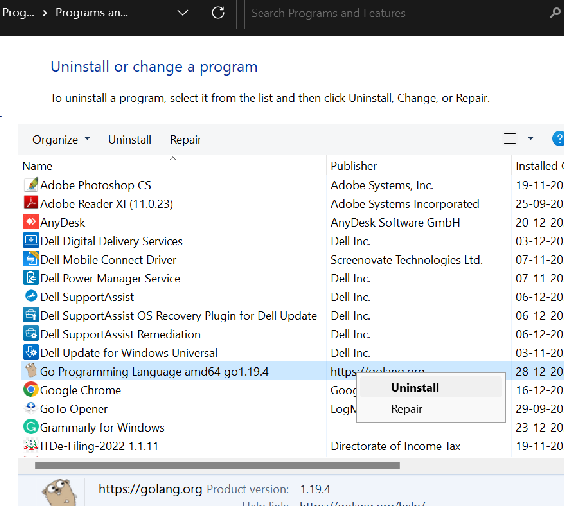
Task: Select Dell SupportAssist OS Recovery Plugin name
Action: 178,316
